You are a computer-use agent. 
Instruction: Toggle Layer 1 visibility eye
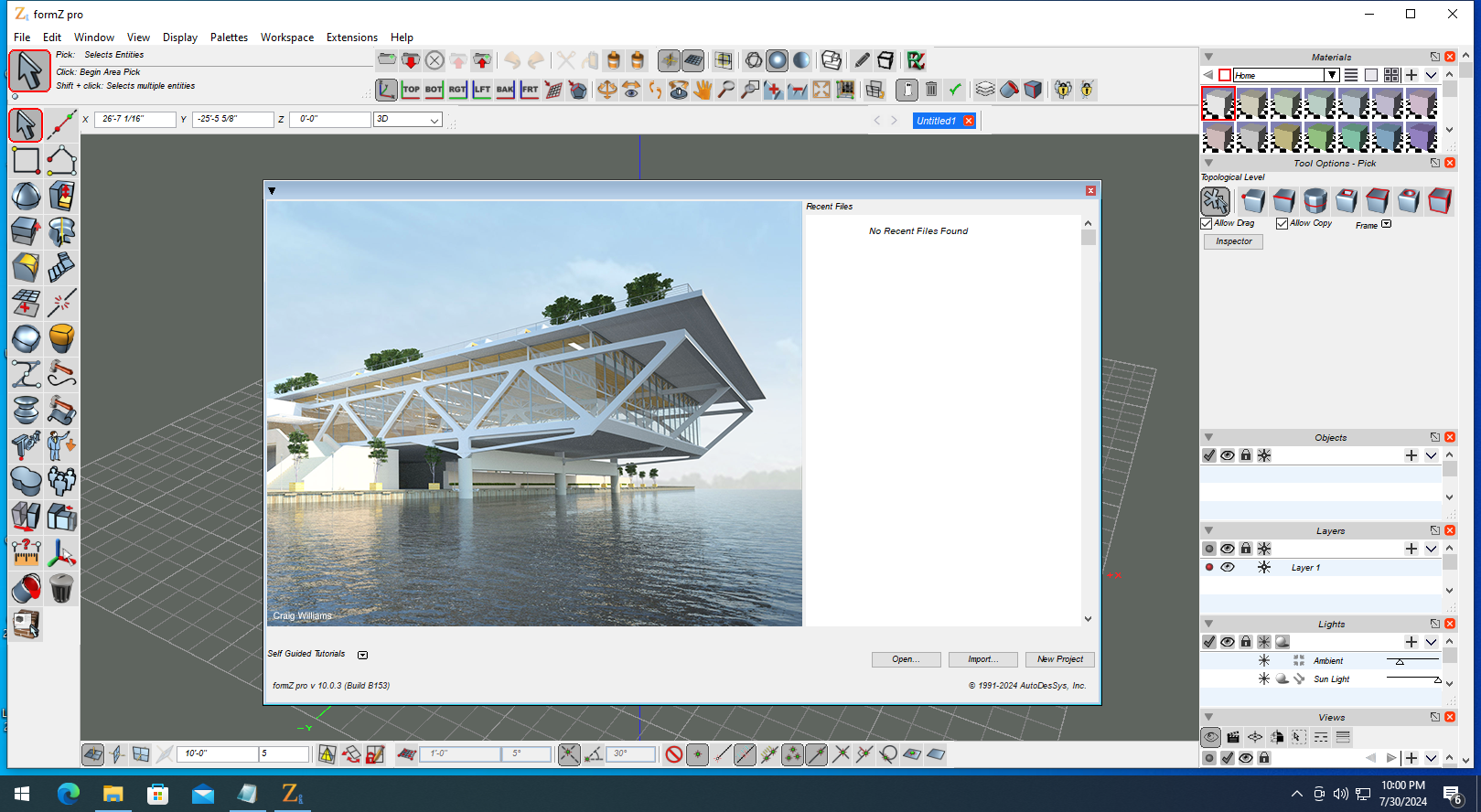[x=1228, y=568]
